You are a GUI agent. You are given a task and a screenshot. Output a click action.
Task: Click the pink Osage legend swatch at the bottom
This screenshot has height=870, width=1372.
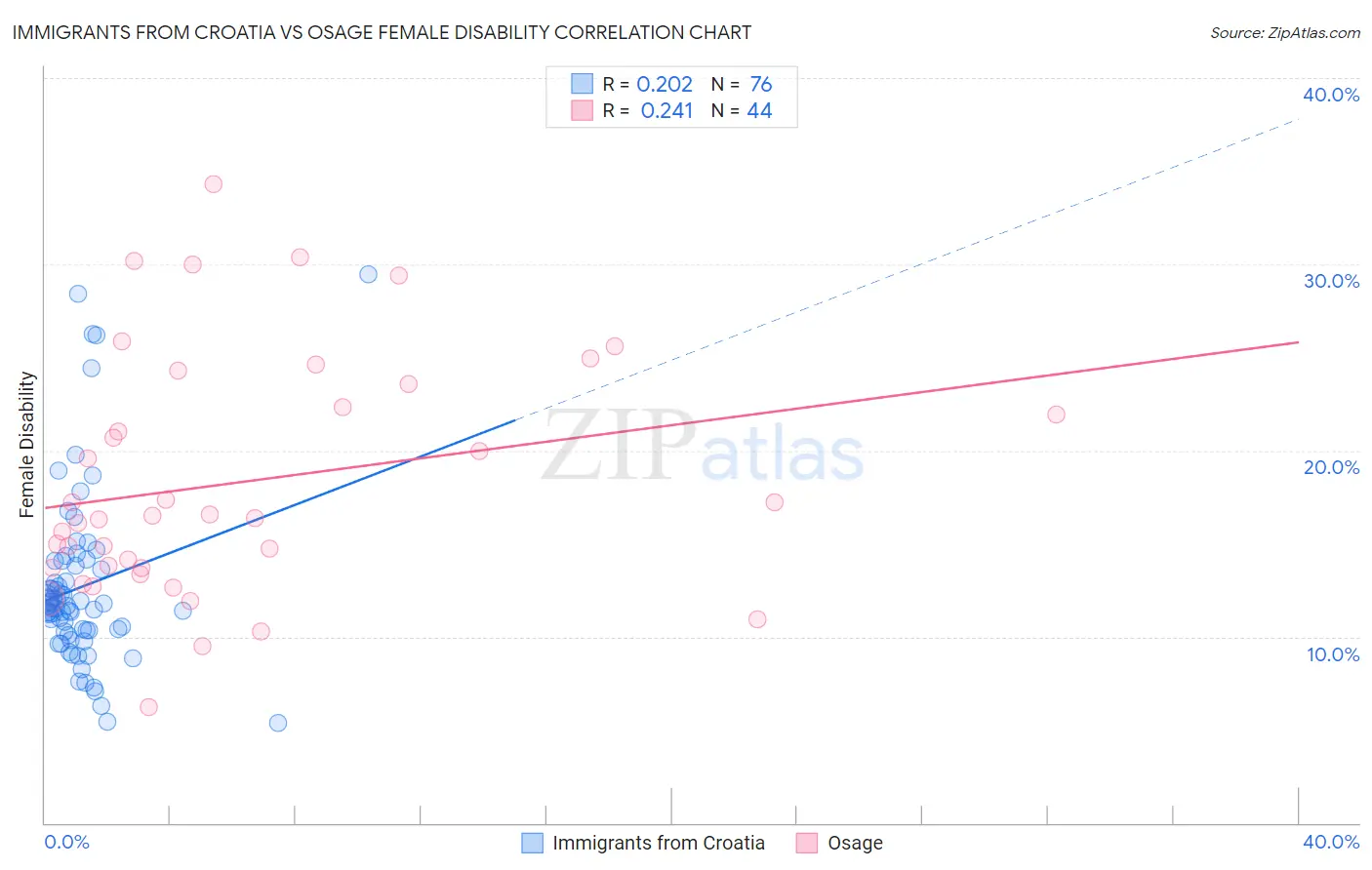coord(806,843)
